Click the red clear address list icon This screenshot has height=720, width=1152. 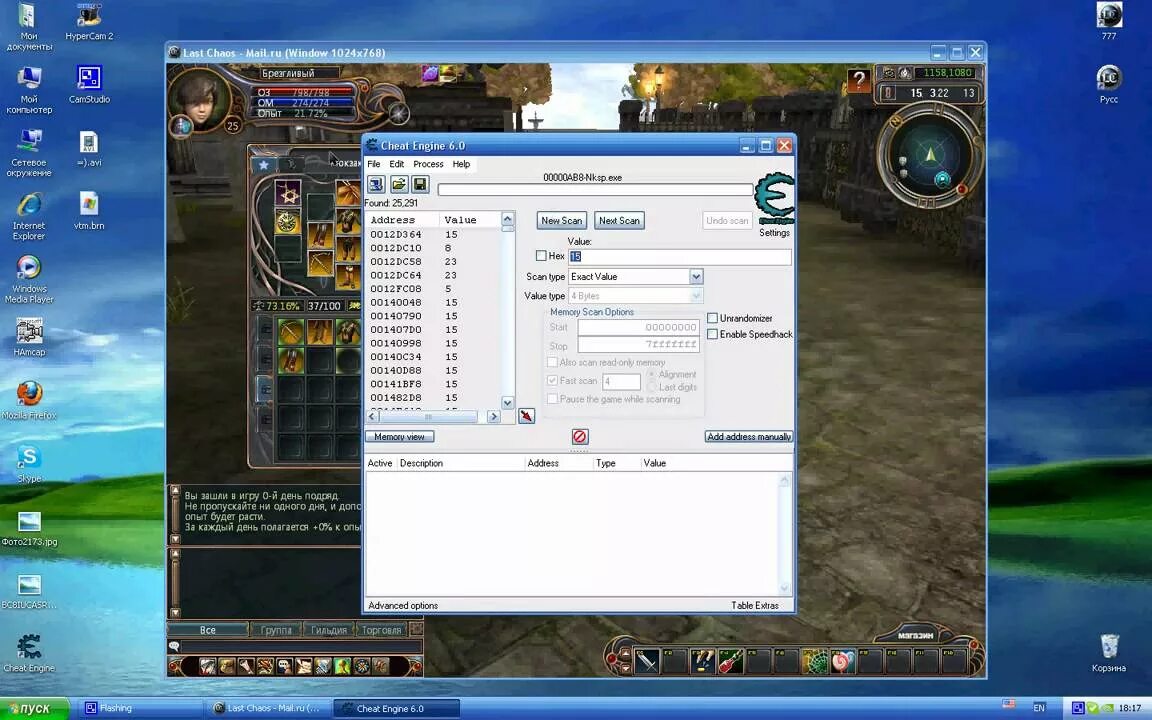(580, 436)
